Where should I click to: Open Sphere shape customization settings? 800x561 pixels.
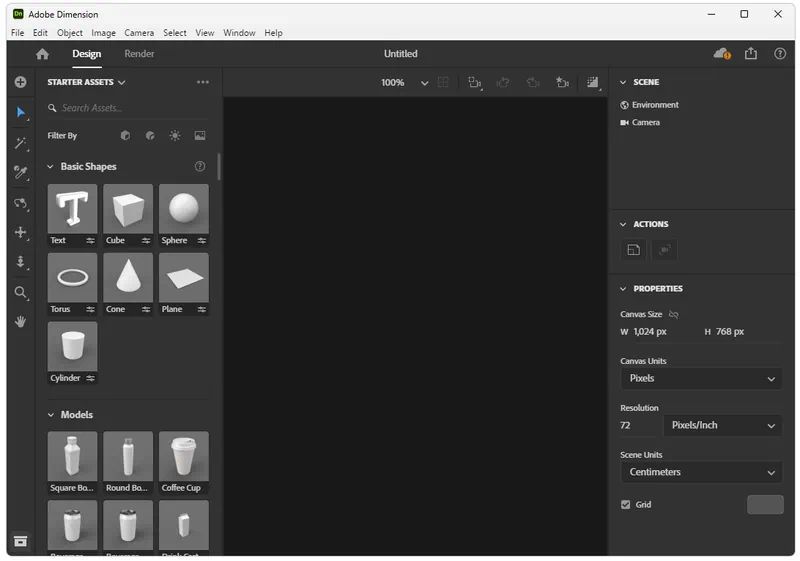[x=202, y=241]
